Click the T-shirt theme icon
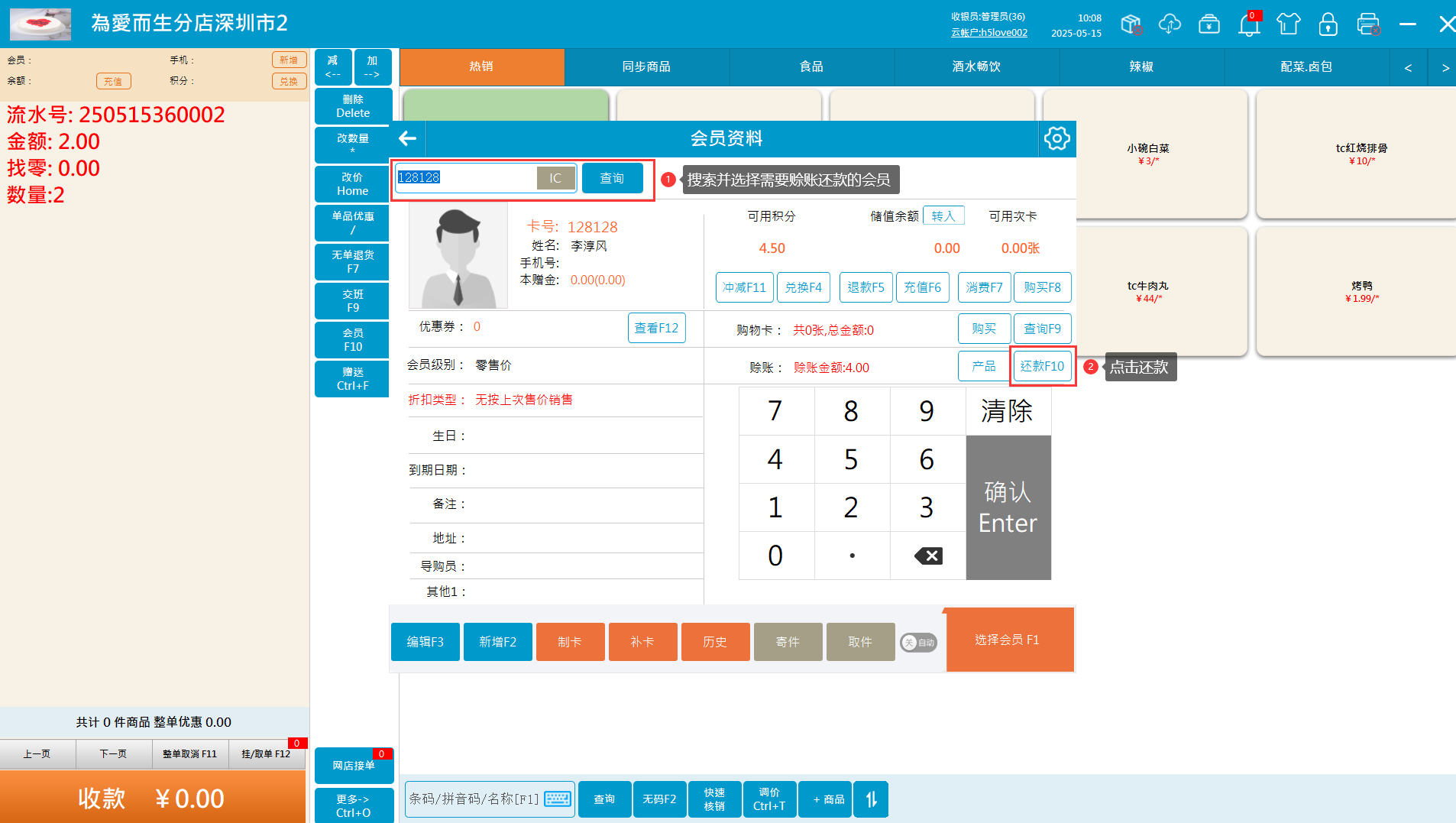 (1289, 24)
